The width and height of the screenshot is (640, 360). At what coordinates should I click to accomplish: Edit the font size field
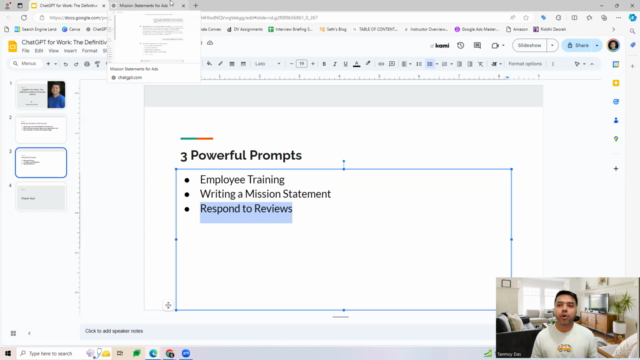point(302,64)
